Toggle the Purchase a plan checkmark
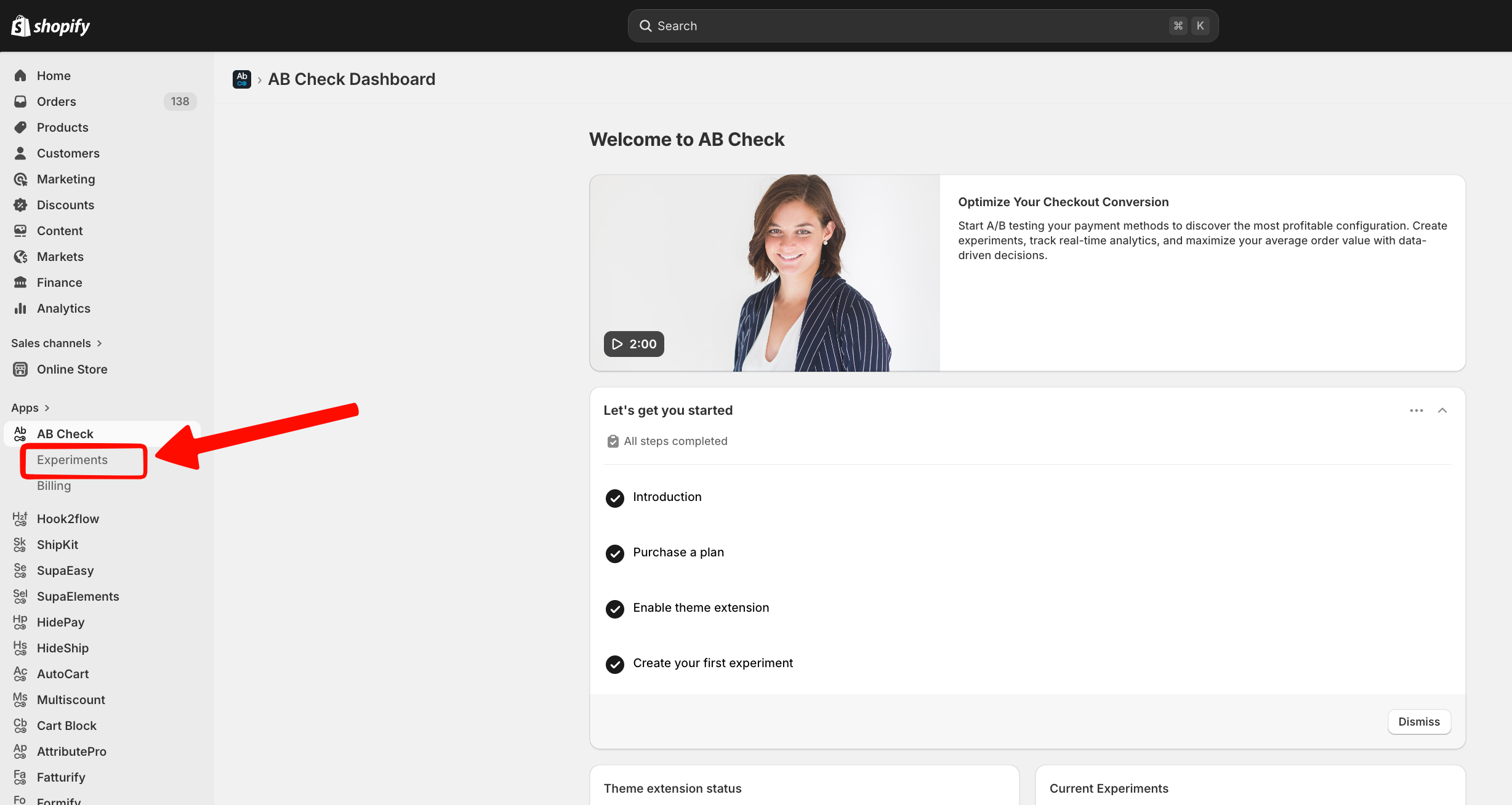This screenshot has width=1512, height=805. [614, 553]
